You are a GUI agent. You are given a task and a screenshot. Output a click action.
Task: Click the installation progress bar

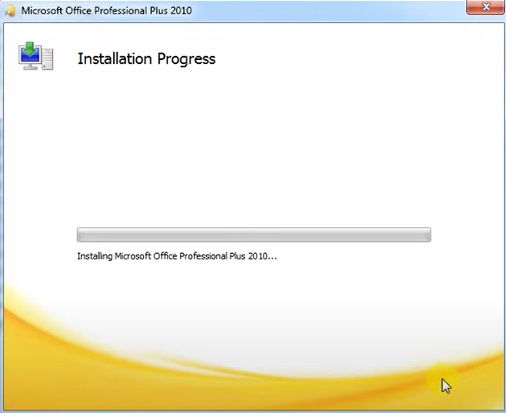254,235
